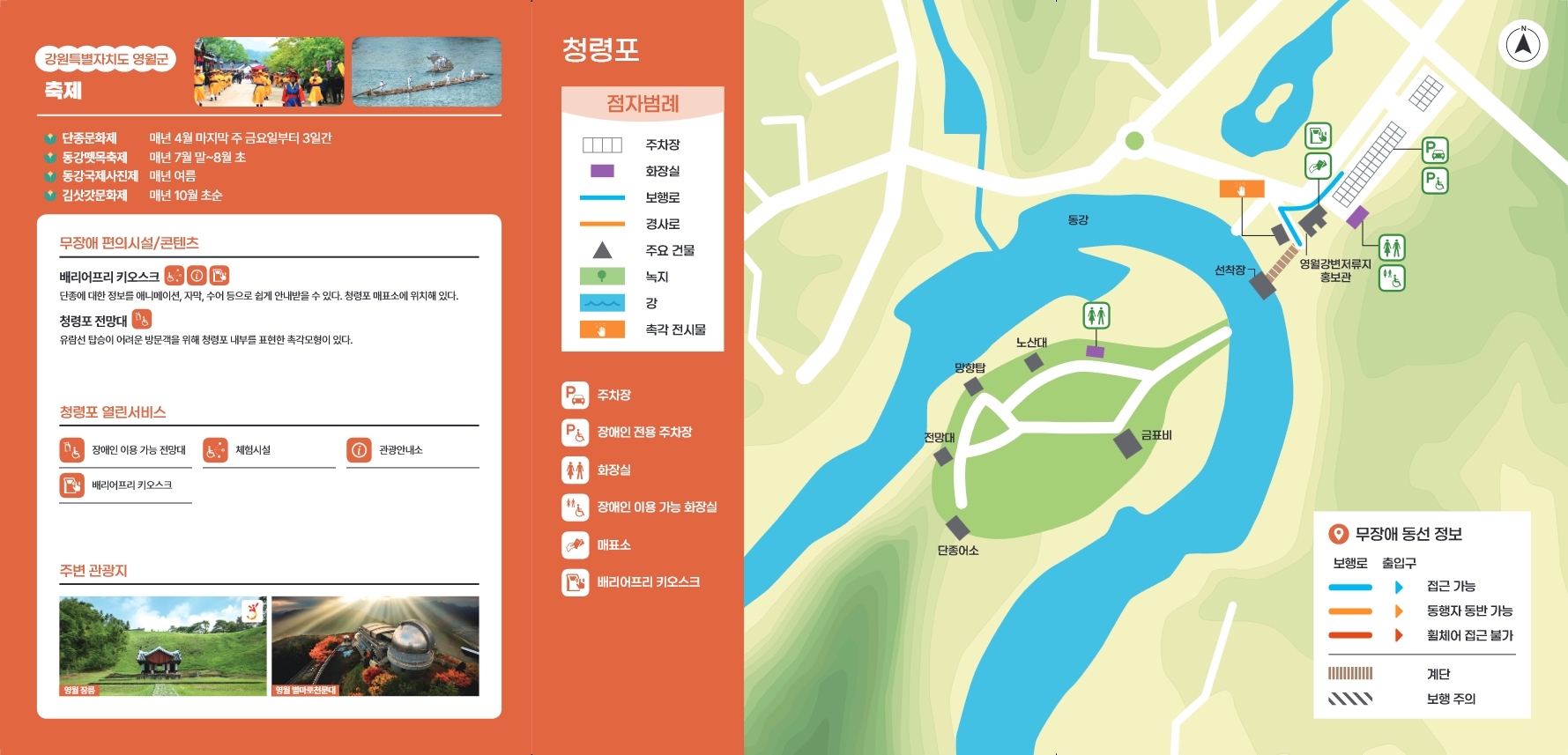Select the parking lot marker on the map
Screen dimensions: 1568x755
[1435, 150]
